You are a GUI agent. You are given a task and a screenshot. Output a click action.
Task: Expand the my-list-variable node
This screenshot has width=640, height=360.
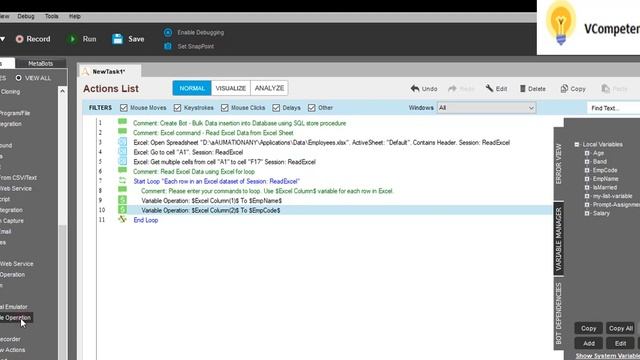click(x=587, y=196)
